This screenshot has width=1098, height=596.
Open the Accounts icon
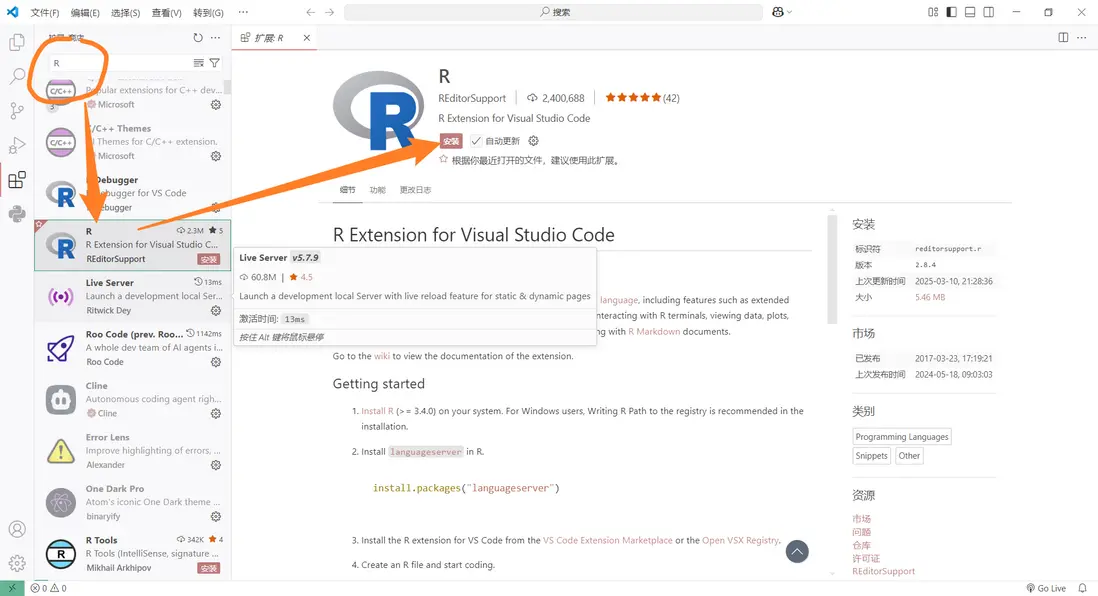17,529
